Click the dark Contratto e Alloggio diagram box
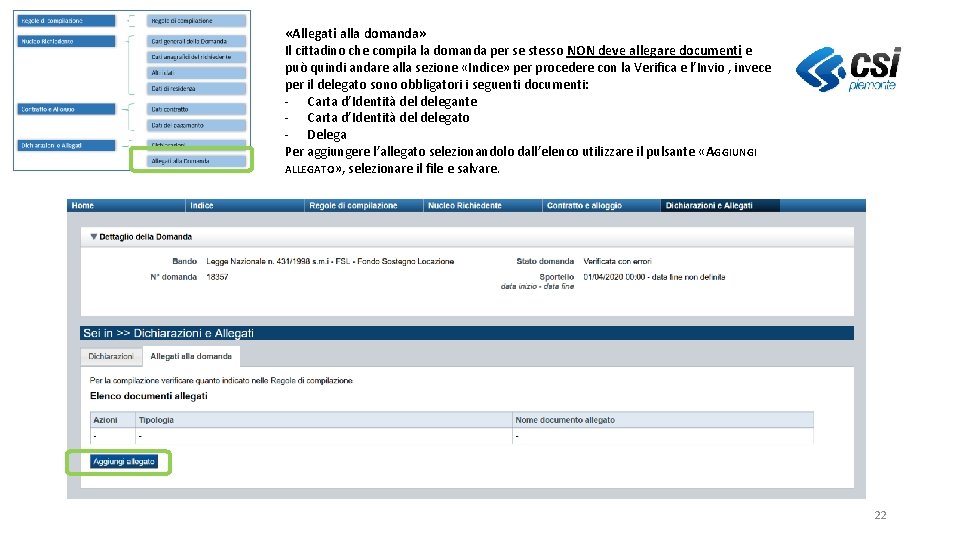Image resolution: width=960 pixels, height=540 pixels. pyautogui.click(x=67, y=110)
